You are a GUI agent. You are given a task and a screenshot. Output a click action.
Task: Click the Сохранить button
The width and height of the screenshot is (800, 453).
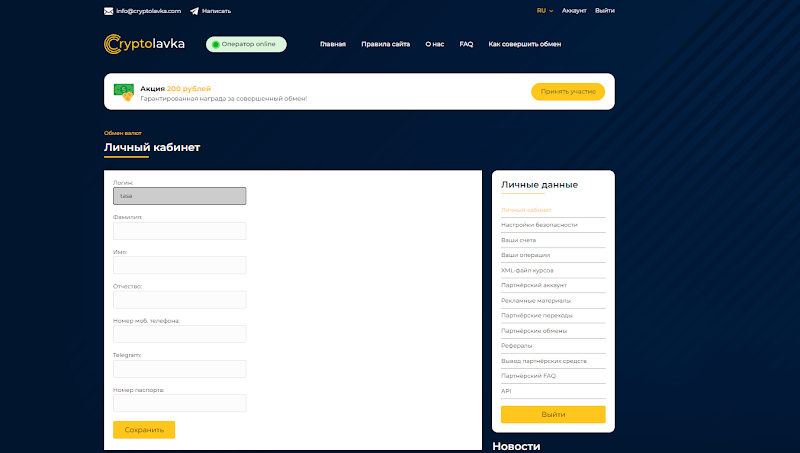(x=144, y=430)
